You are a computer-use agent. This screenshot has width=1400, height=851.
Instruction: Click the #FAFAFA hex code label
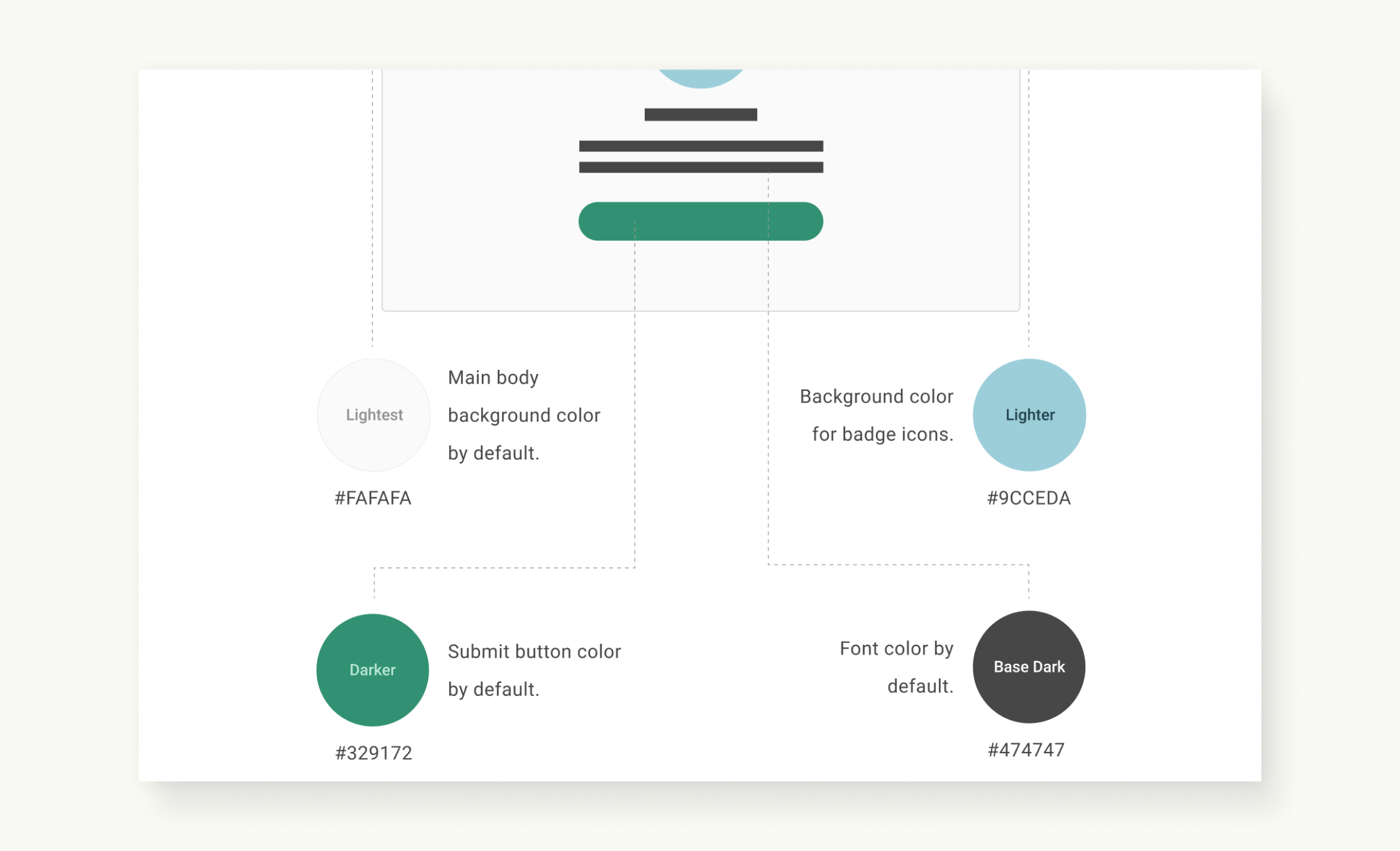click(373, 498)
